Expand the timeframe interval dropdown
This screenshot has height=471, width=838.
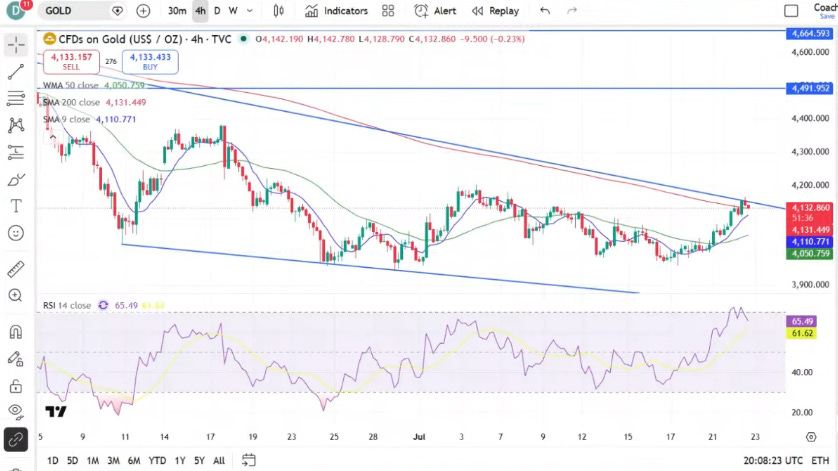coord(250,11)
